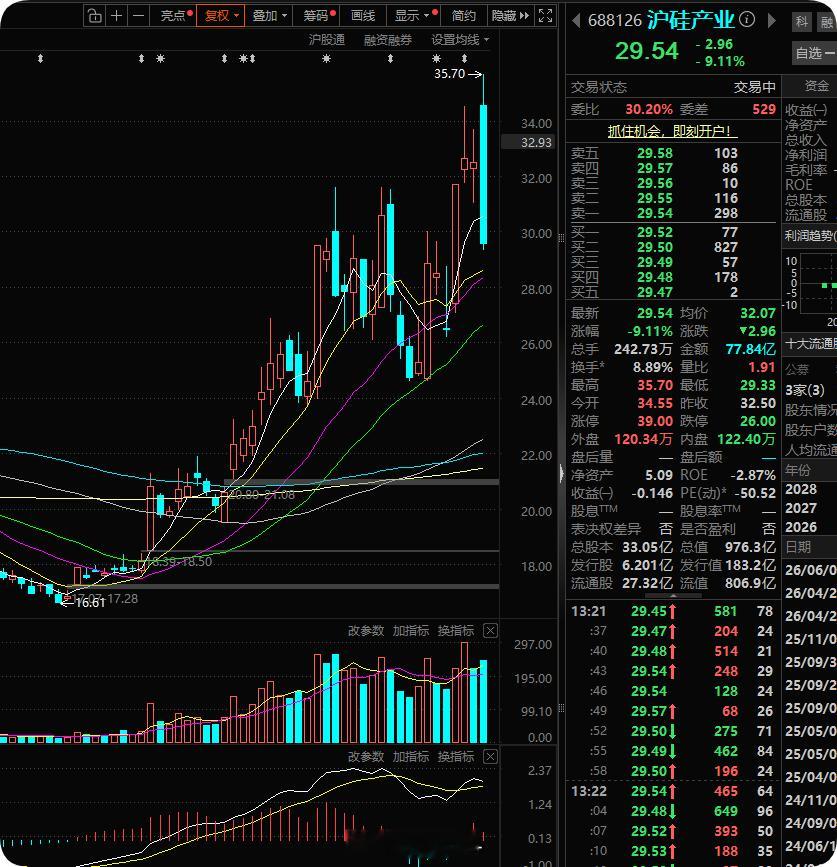Switch to 简约 simple mode
The image size is (837, 867).
463,15
